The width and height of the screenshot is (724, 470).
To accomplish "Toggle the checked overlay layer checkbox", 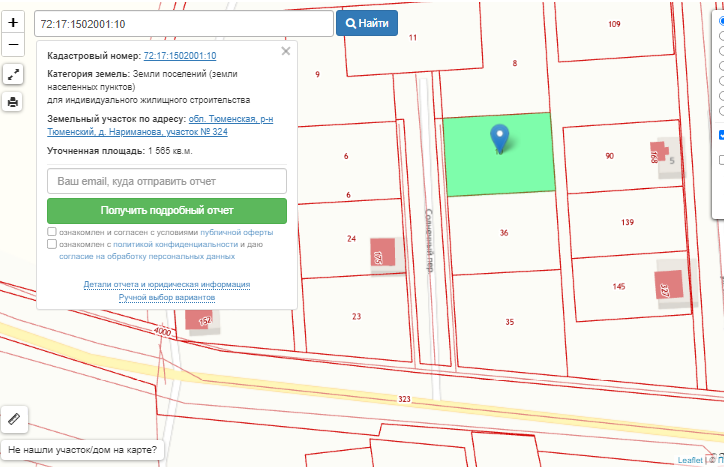I will 721,135.
